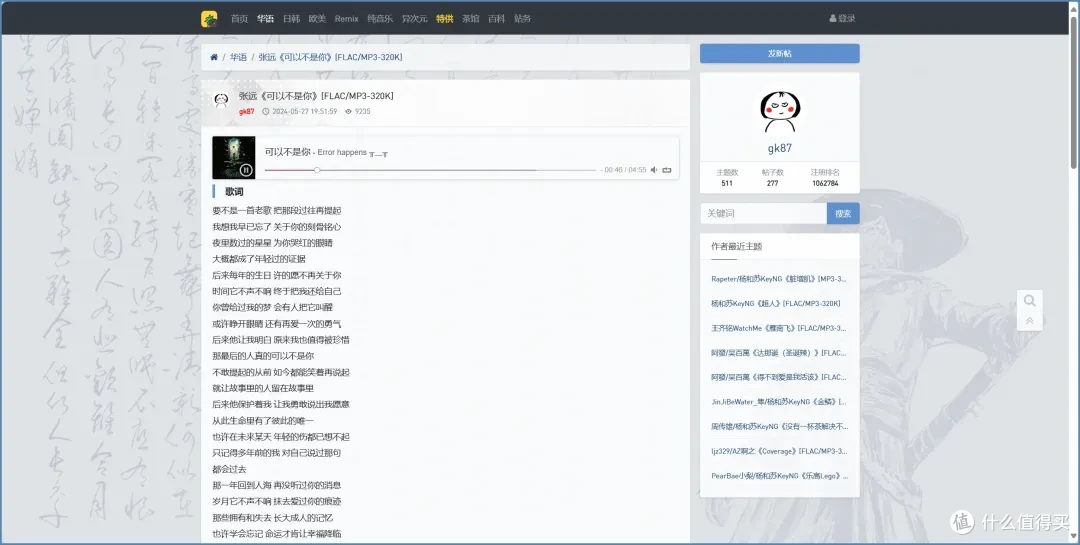Open the JinJiBeWater 《金鳞》 topic

coord(779,402)
